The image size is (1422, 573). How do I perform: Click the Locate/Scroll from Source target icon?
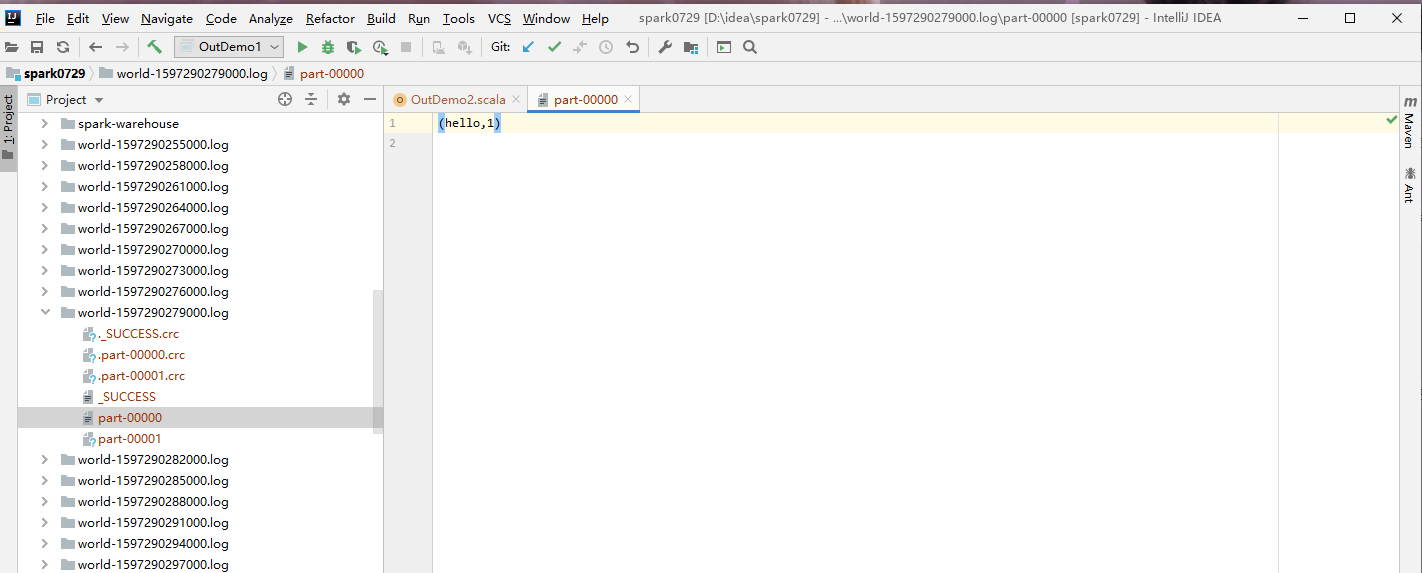[x=285, y=99]
